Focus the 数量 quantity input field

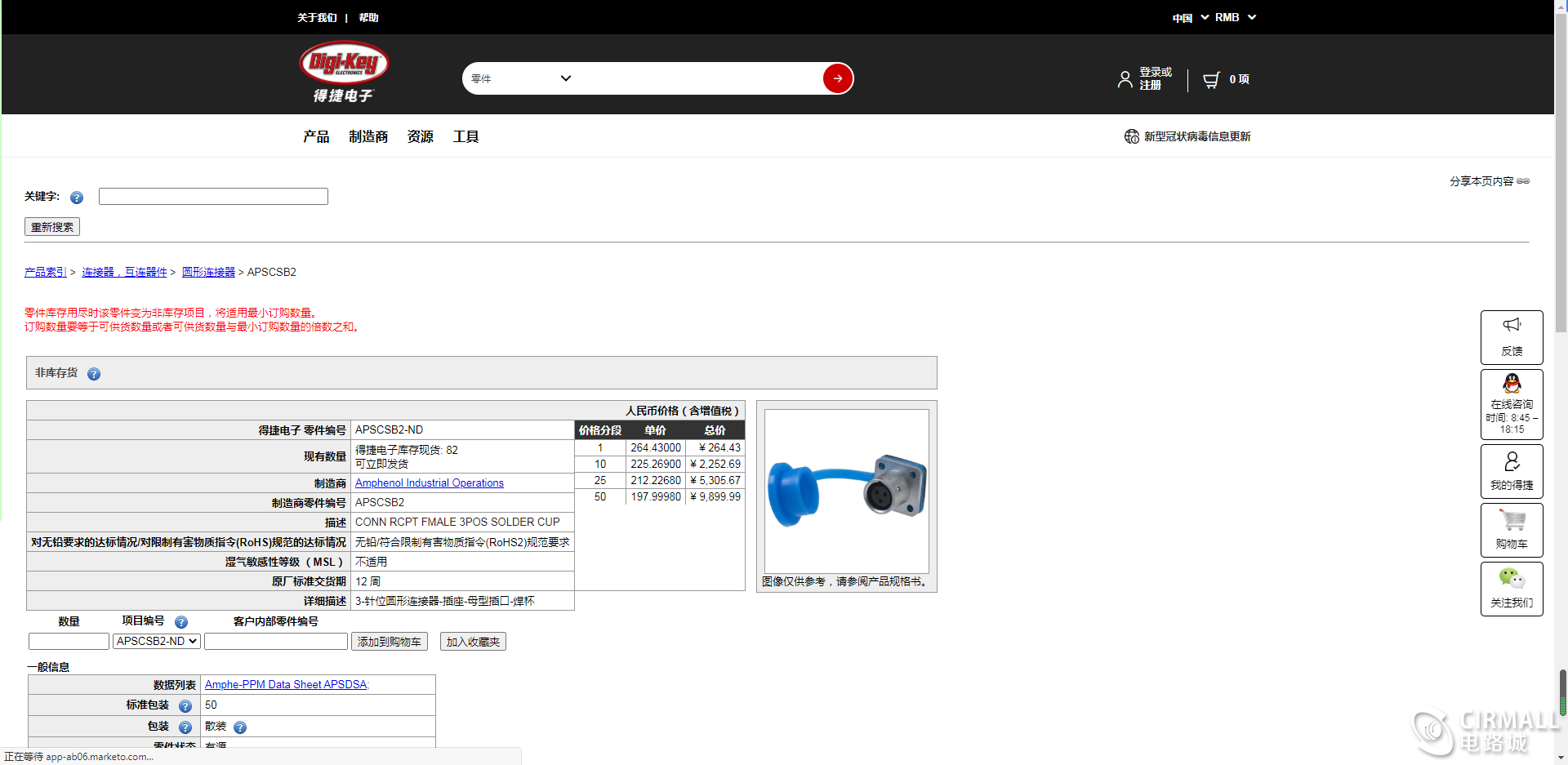coord(69,642)
